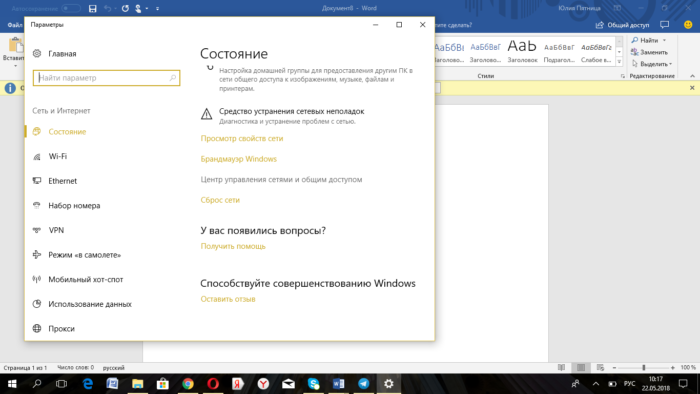The height and width of the screenshot is (394, 700).
Task: Open the comments icon in Word
Action: [x=664, y=25]
